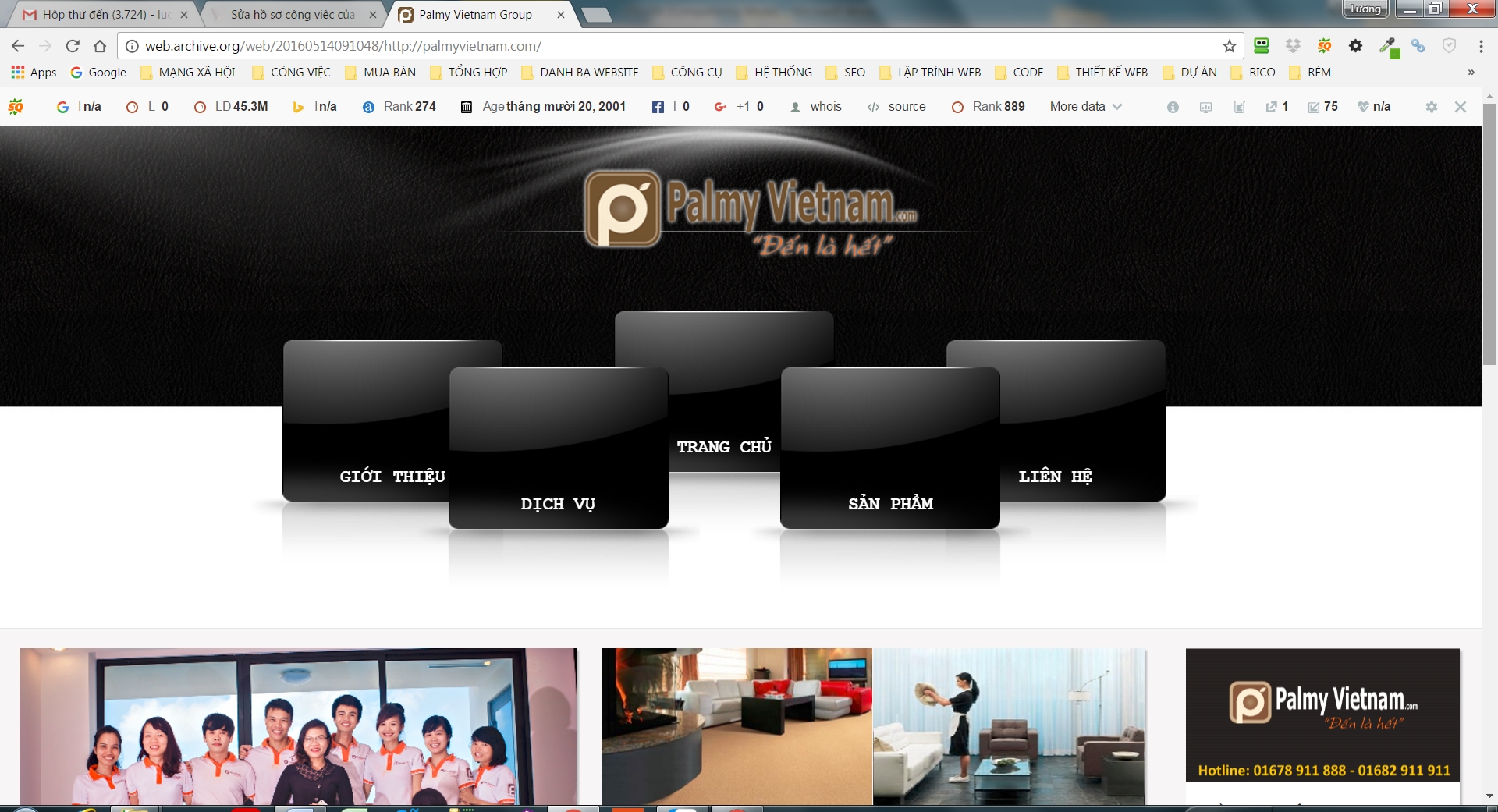Screen dimensions: 1498x812
Task: Reload the current page
Action: [x=73, y=46]
